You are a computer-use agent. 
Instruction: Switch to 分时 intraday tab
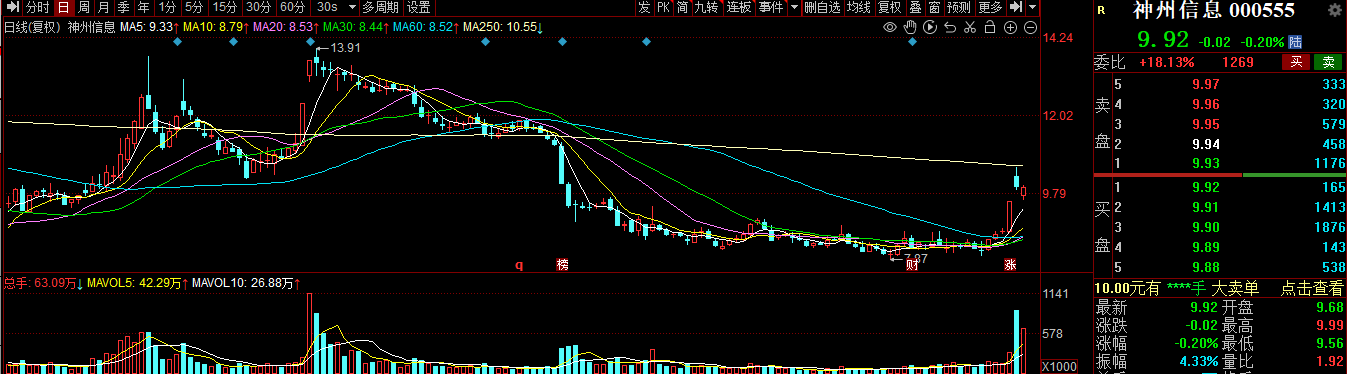click(37, 7)
